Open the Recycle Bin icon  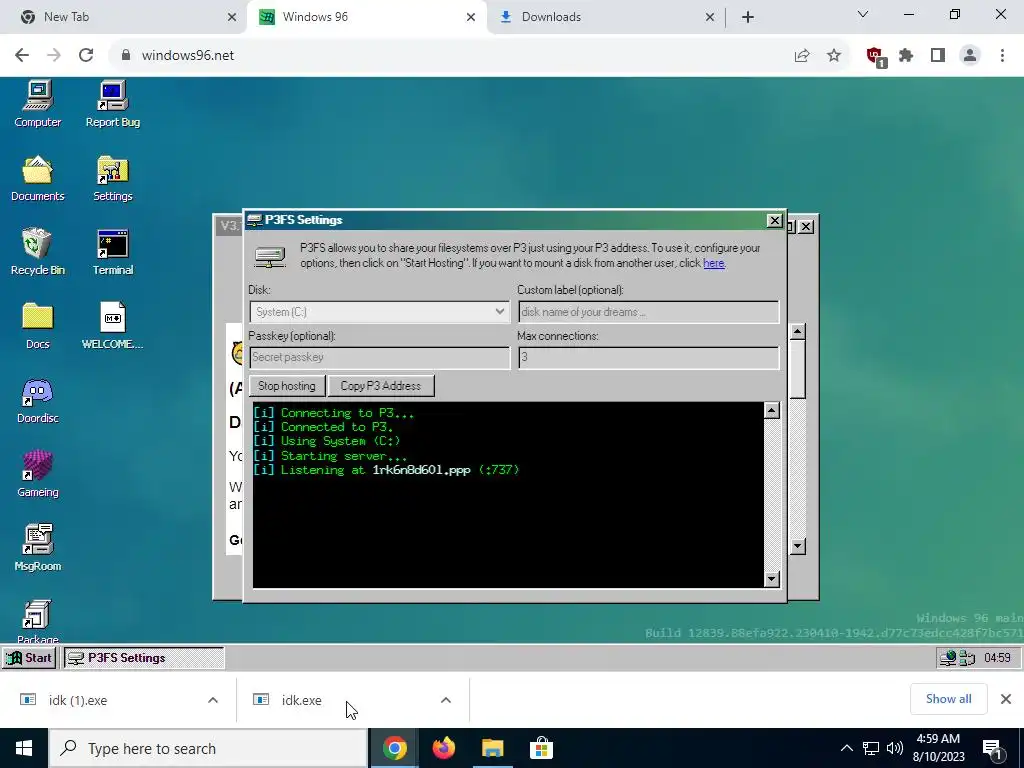(37, 252)
